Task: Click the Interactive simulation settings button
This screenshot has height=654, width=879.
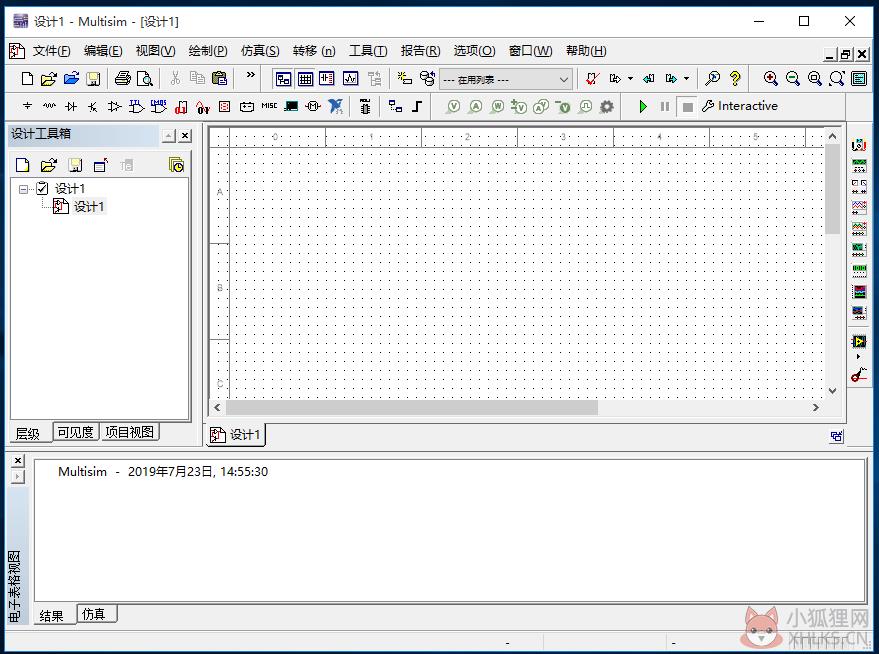Action: pos(740,106)
